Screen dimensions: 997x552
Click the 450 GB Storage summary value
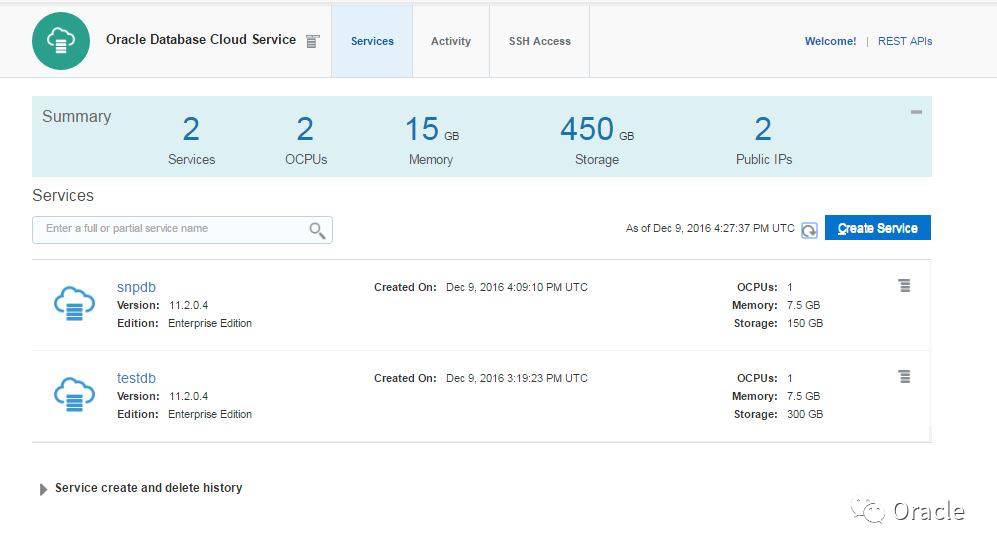pyautogui.click(x=596, y=129)
